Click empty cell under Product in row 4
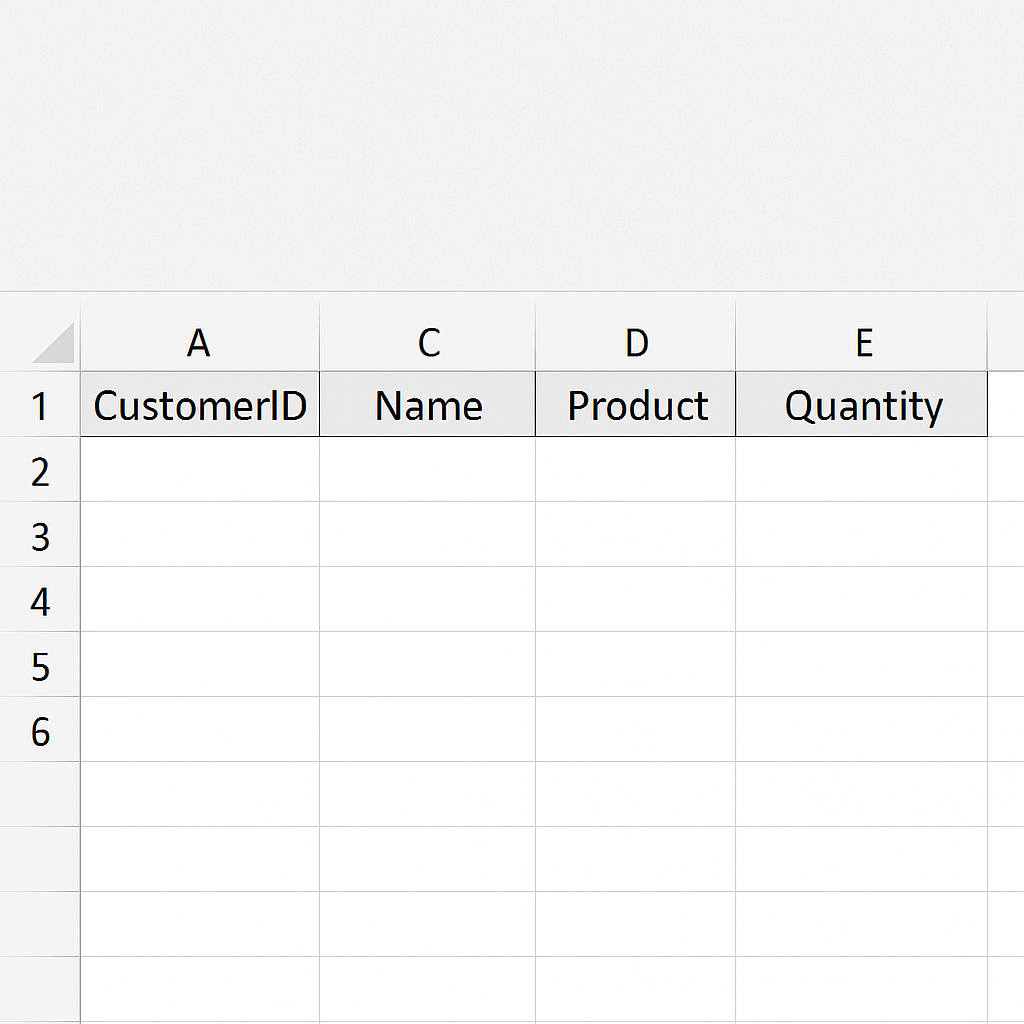This screenshot has width=1024, height=1024. [x=635, y=600]
